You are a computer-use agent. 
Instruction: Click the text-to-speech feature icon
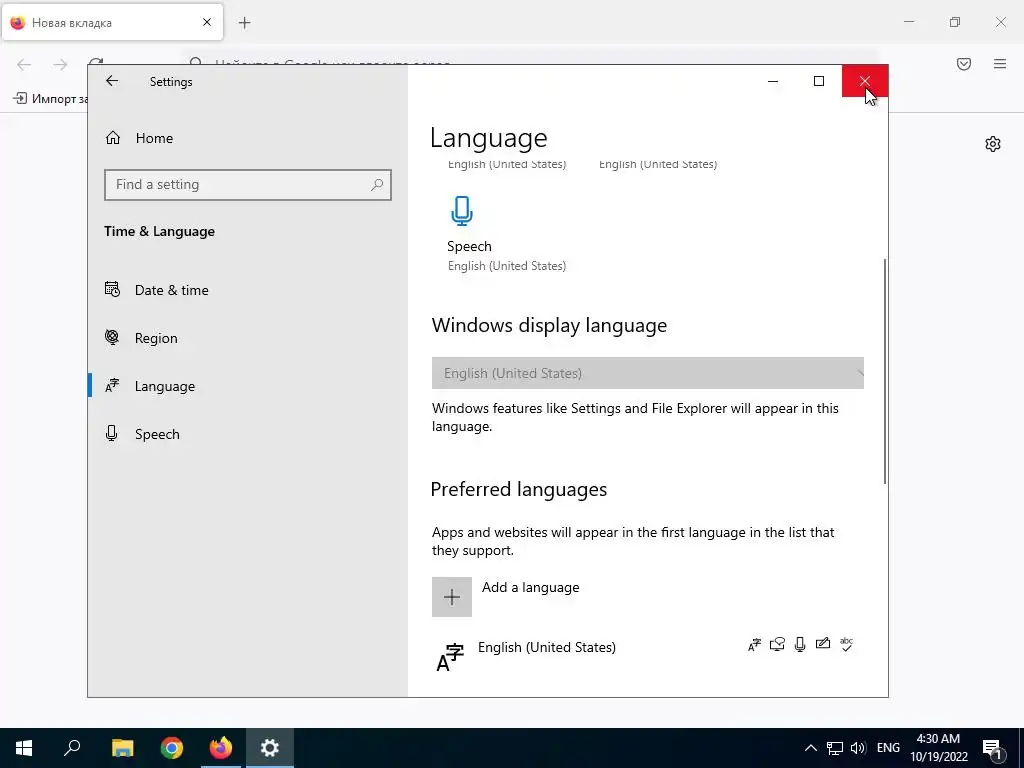click(777, 645)
